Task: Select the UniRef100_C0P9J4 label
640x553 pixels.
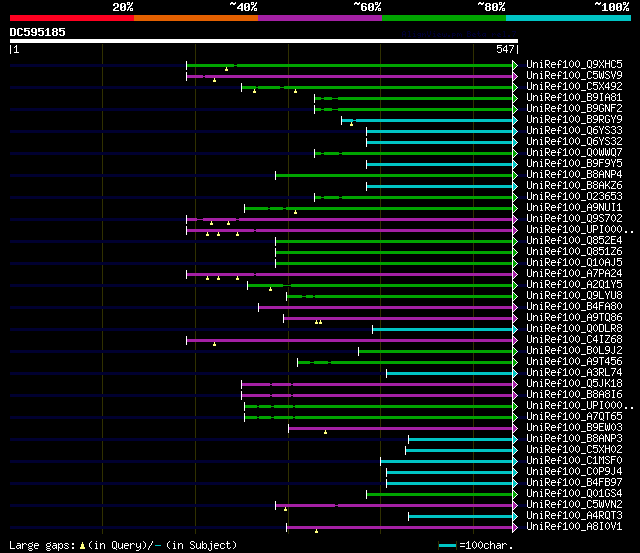Action: click(x=574, y=472)
